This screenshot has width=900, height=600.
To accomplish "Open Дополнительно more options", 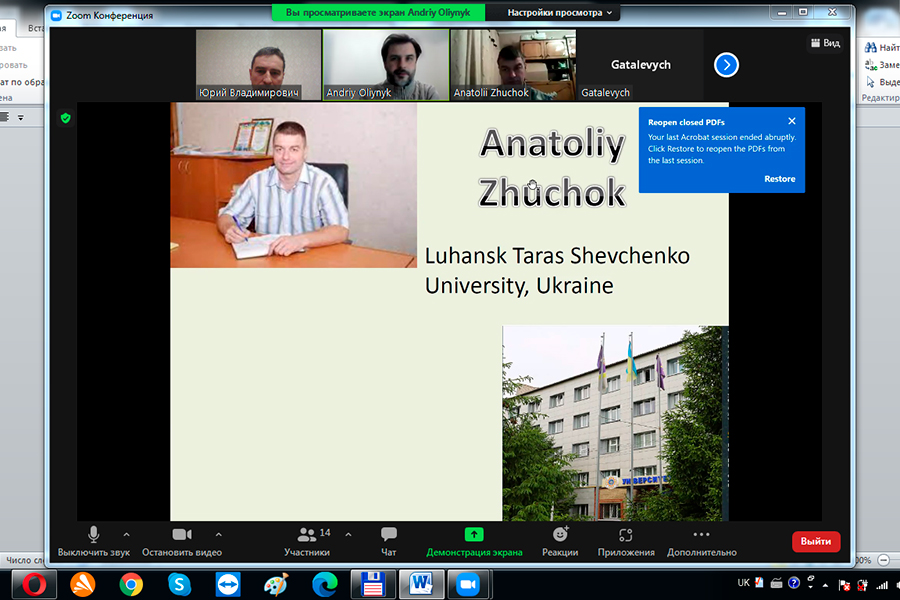I will pos(701,541).
